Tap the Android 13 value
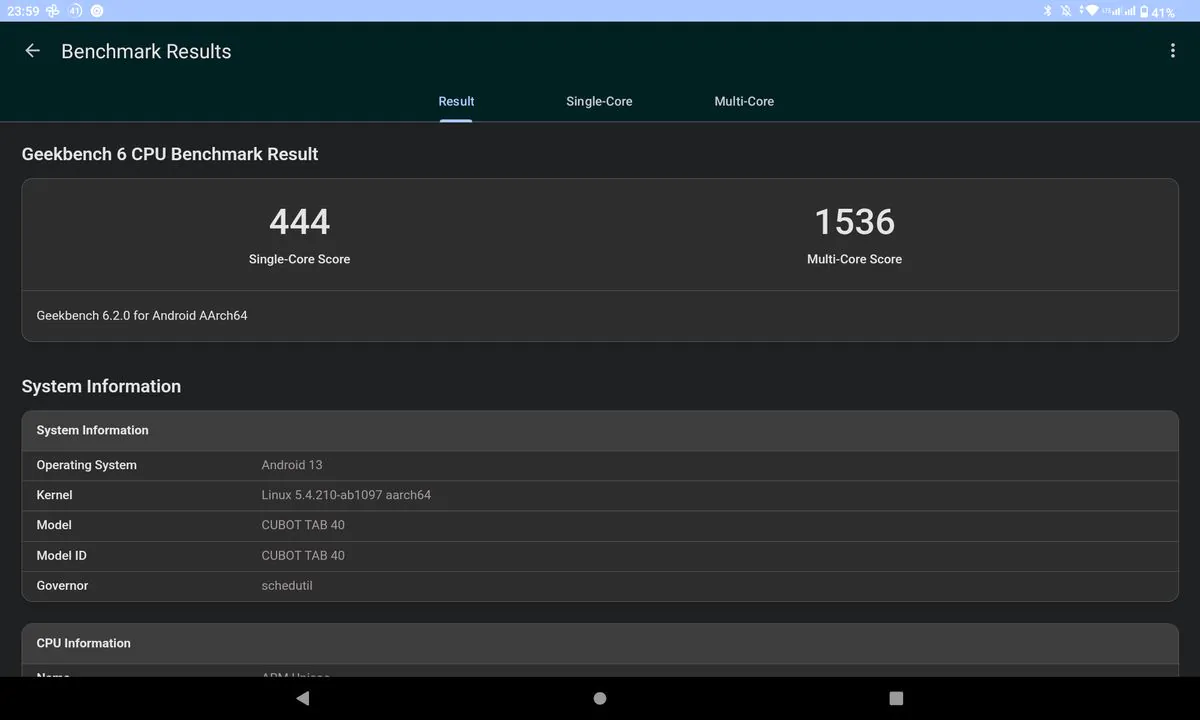Image resolution: width=1200 pixels, height=720 pixels. pyautogui.click(x=292, y=465)
